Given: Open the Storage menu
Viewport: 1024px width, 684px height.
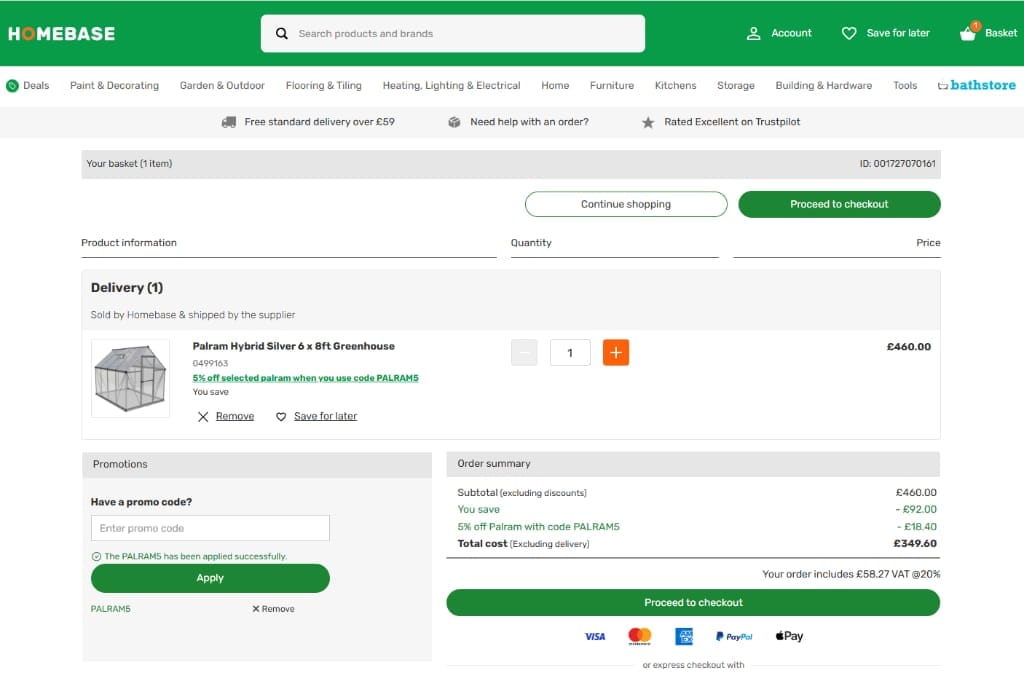Looking at the screenshot, I should [x=735, y=86].
